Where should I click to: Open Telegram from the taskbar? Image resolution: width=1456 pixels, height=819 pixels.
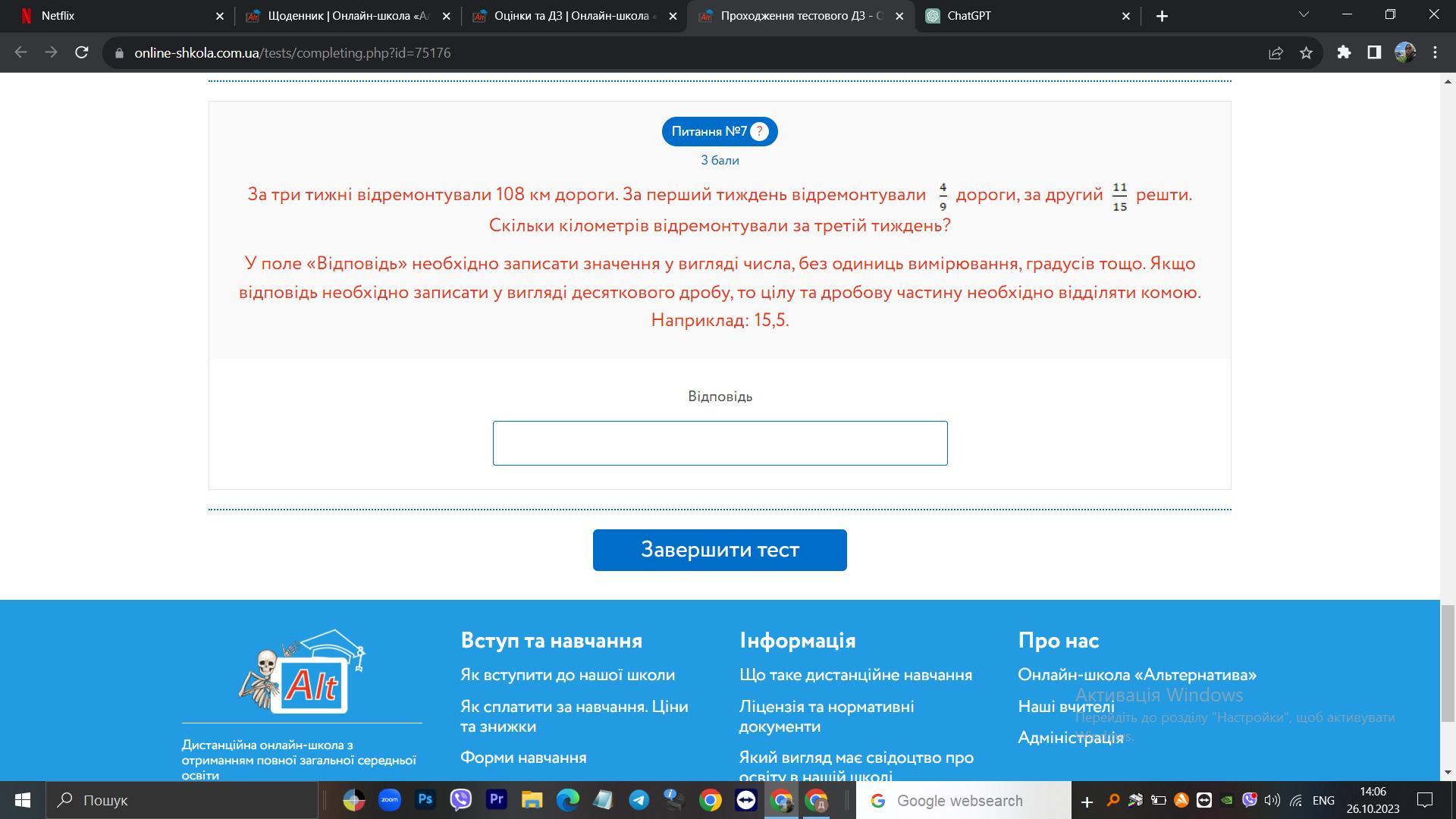pos(639,800)
